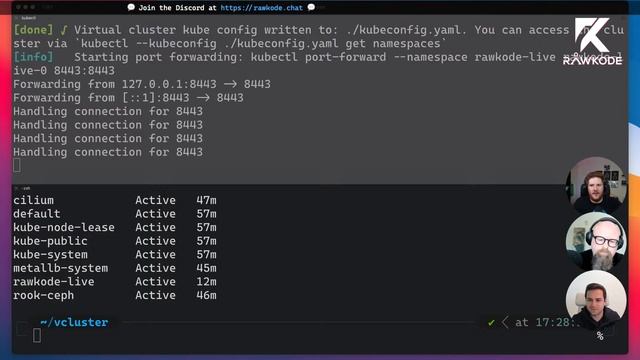Click the speech bubble icon before "Join the Discord"
Image resolution: width=640 pixels, height=360 pixels.
point(131,7)
